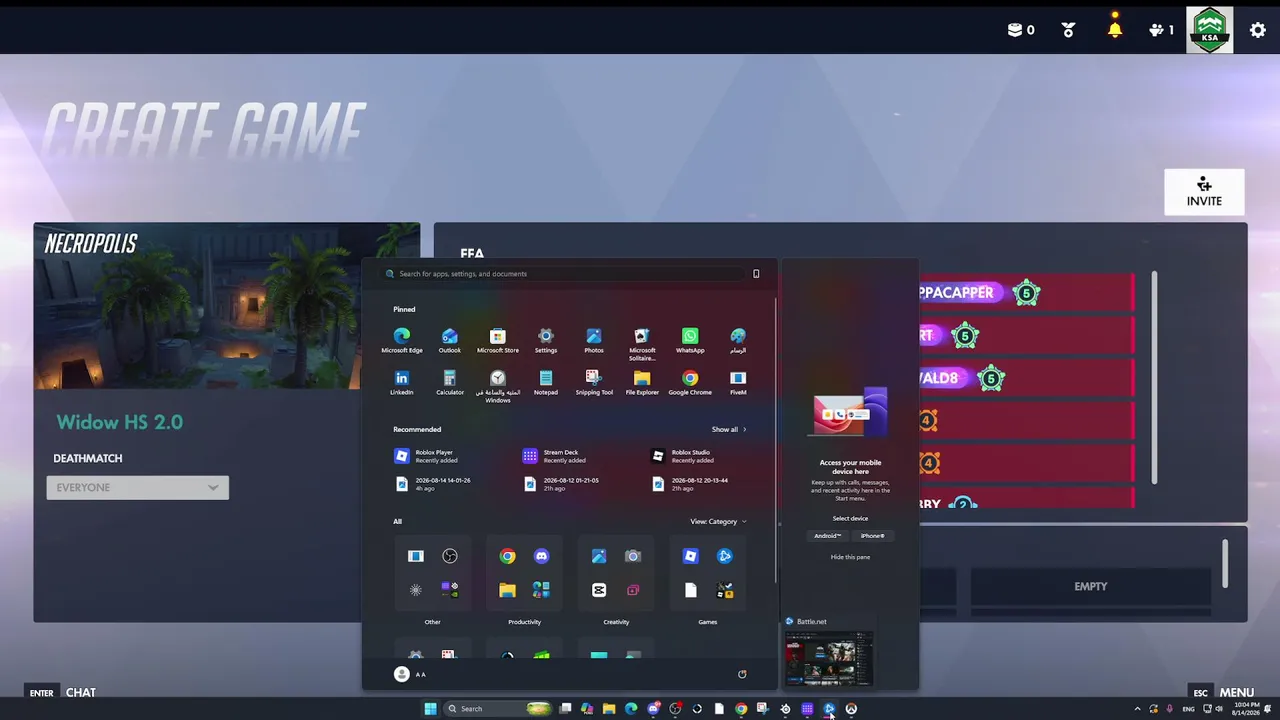Viewport: 1280px width, 720px height.
Task: Click the currency stack icon showing 0
Action: point(1021,30)
